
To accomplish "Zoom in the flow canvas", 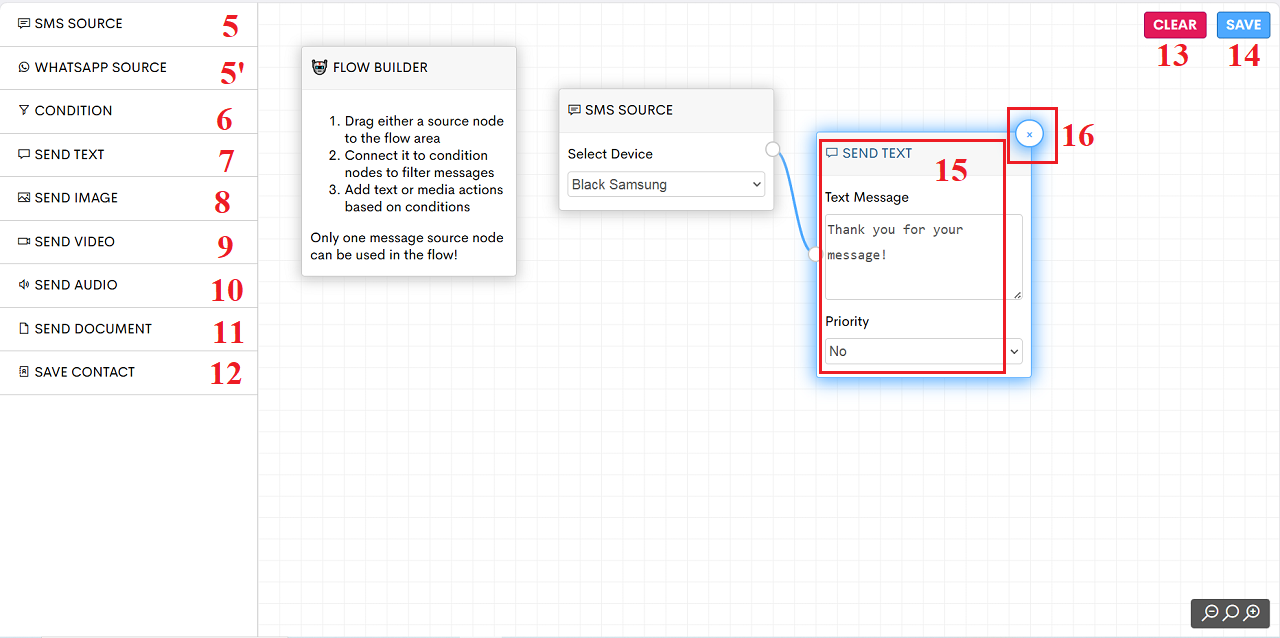I will click(1252, 612).
